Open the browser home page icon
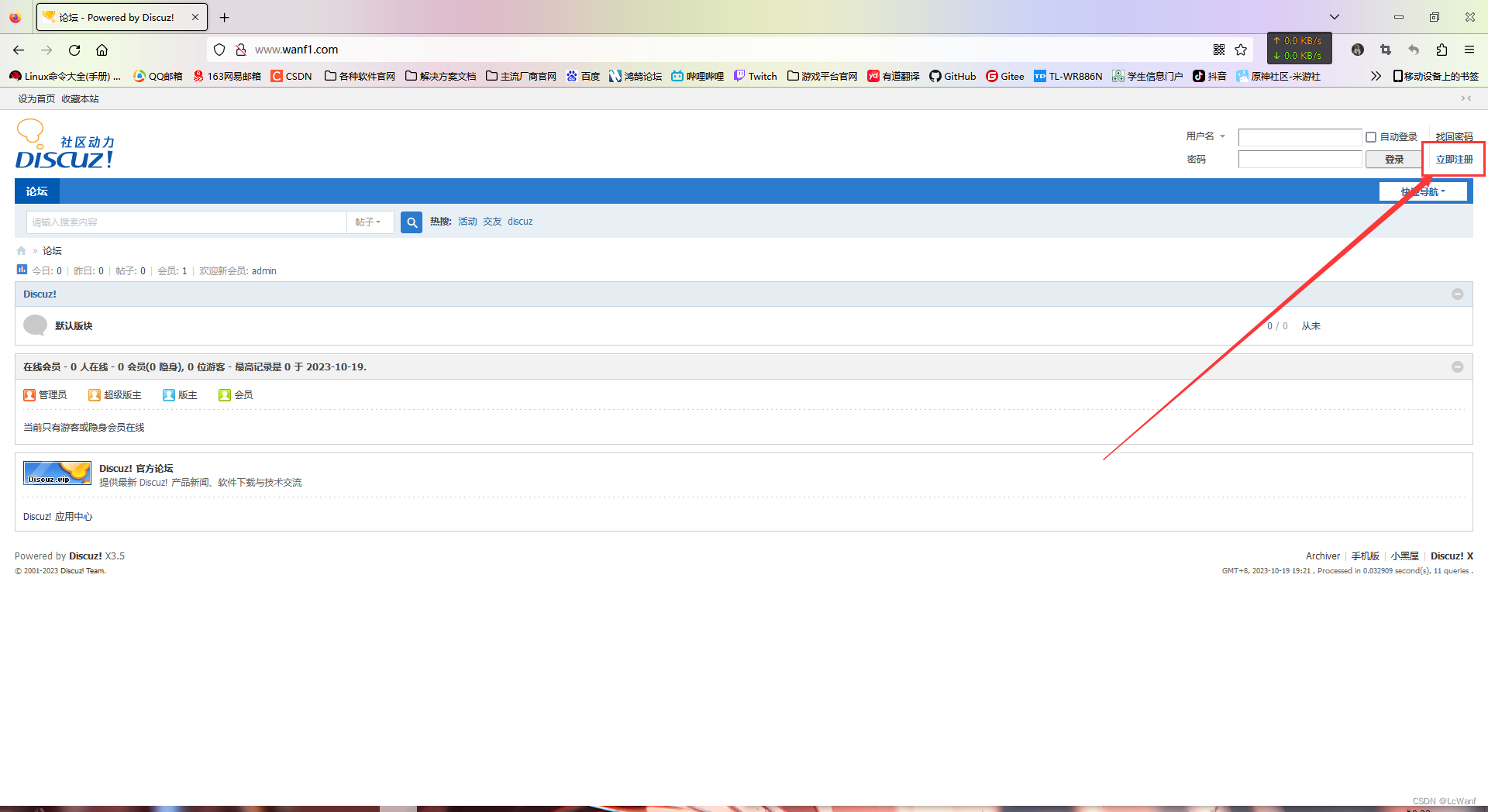The width and height of the screenshot is (1488, 812). [102, 50]
